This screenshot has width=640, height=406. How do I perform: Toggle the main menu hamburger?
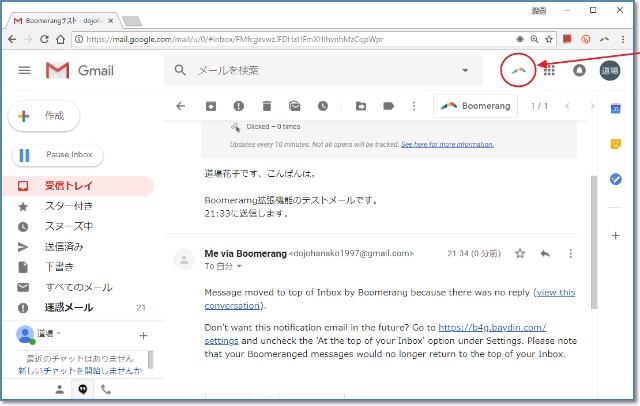tap(25, 70)
